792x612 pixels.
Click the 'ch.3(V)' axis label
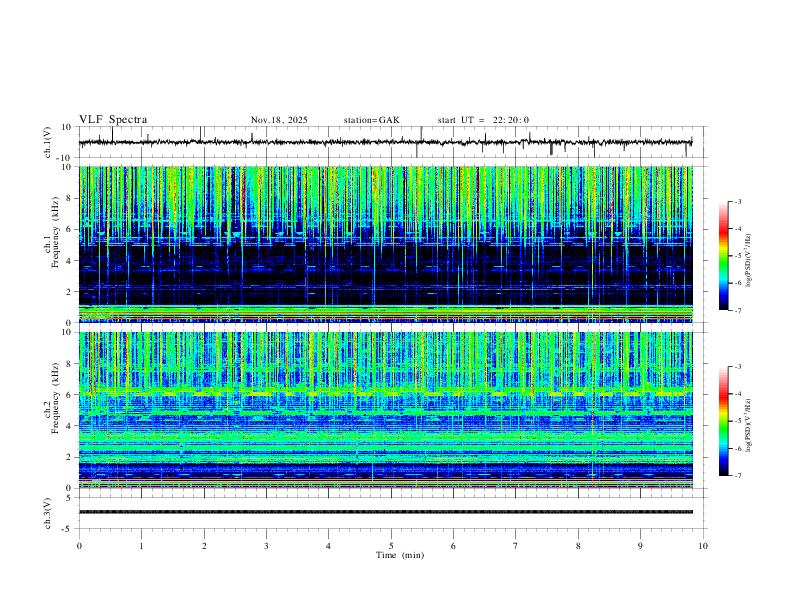[x=48, y=513]
